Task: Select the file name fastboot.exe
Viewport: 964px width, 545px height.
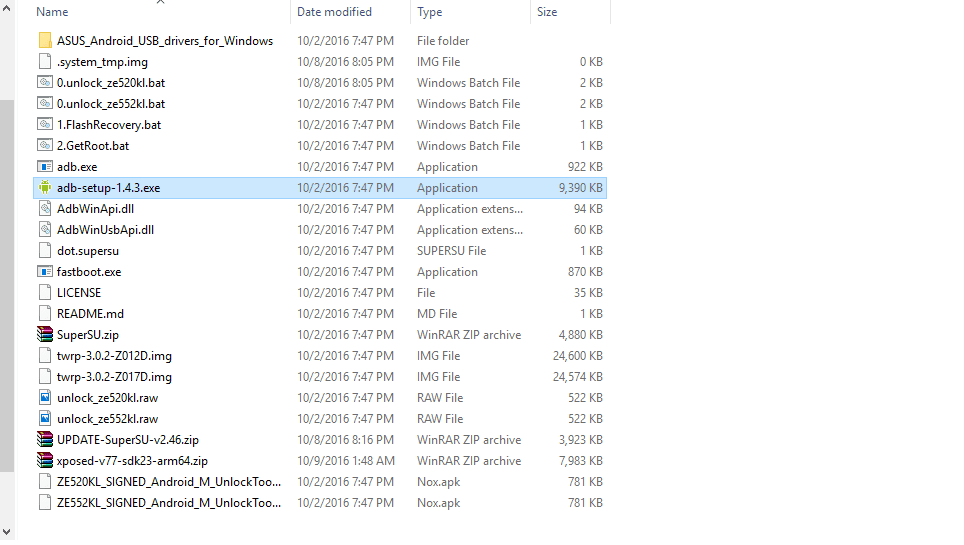Action: click(89, 271)
